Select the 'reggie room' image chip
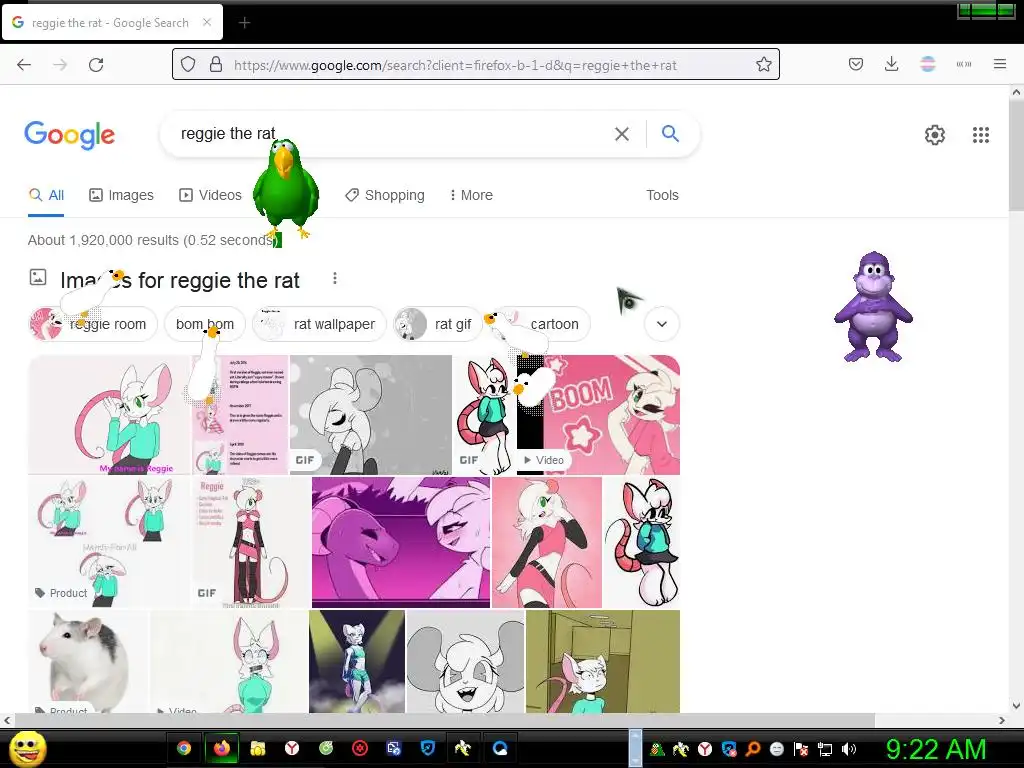 pos(93,324)
